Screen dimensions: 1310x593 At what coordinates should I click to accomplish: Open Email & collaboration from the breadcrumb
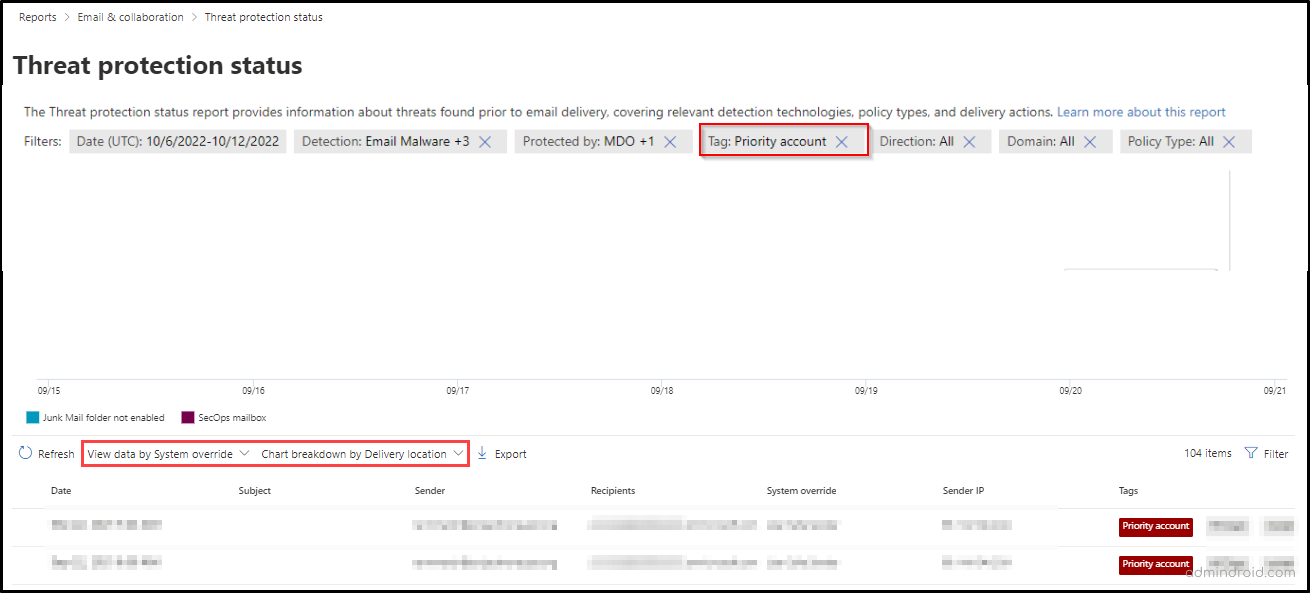[130, 16]
